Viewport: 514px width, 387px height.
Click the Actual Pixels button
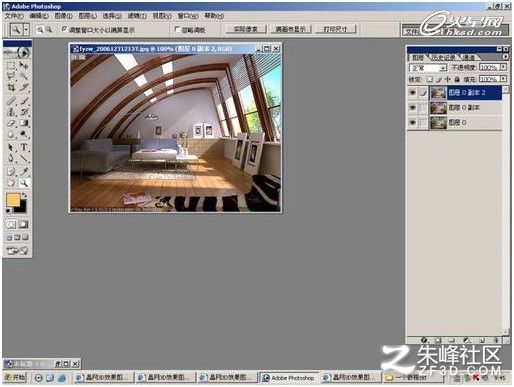(246, 29)
